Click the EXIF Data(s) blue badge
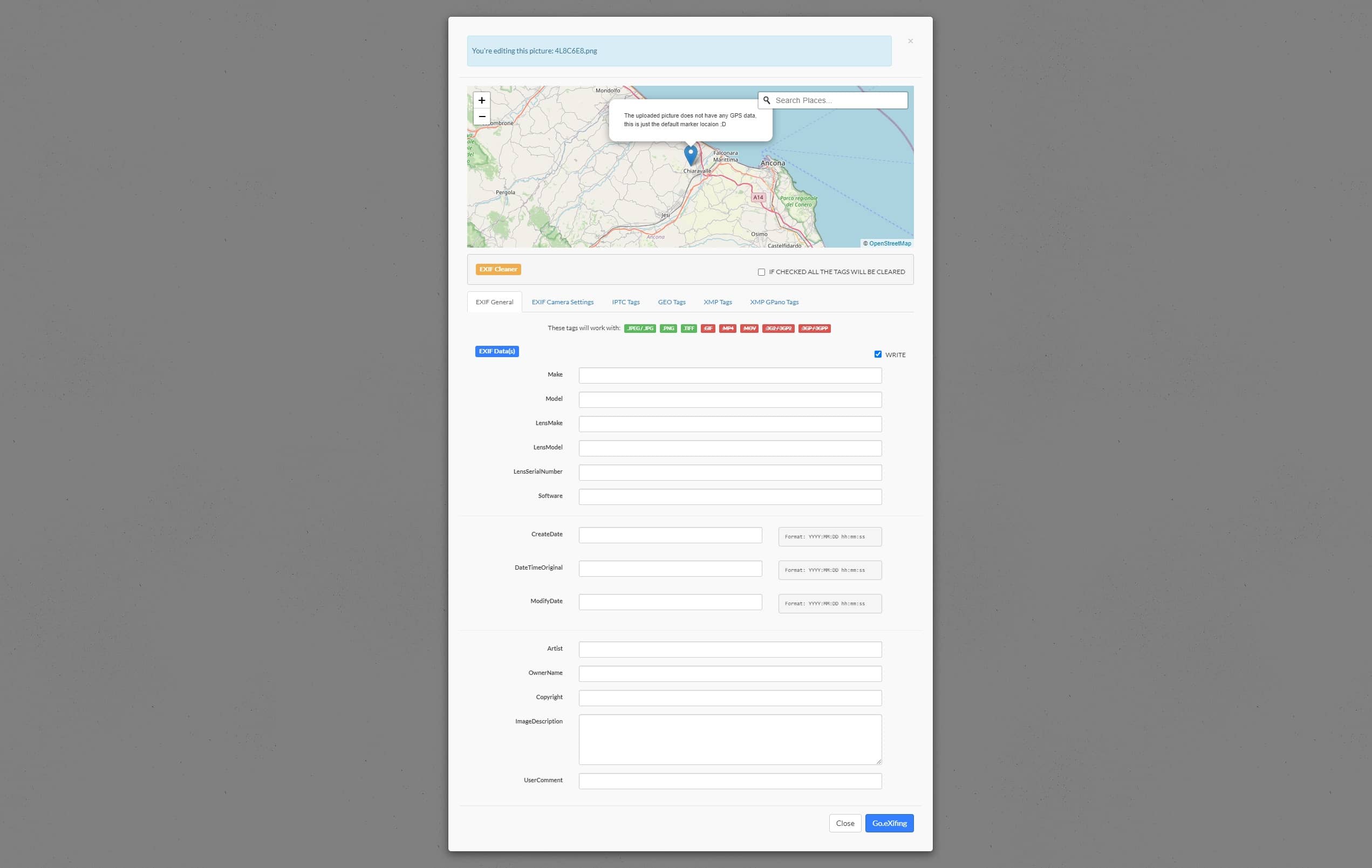This screenshot has height=868, width=1372. [497, 351]
